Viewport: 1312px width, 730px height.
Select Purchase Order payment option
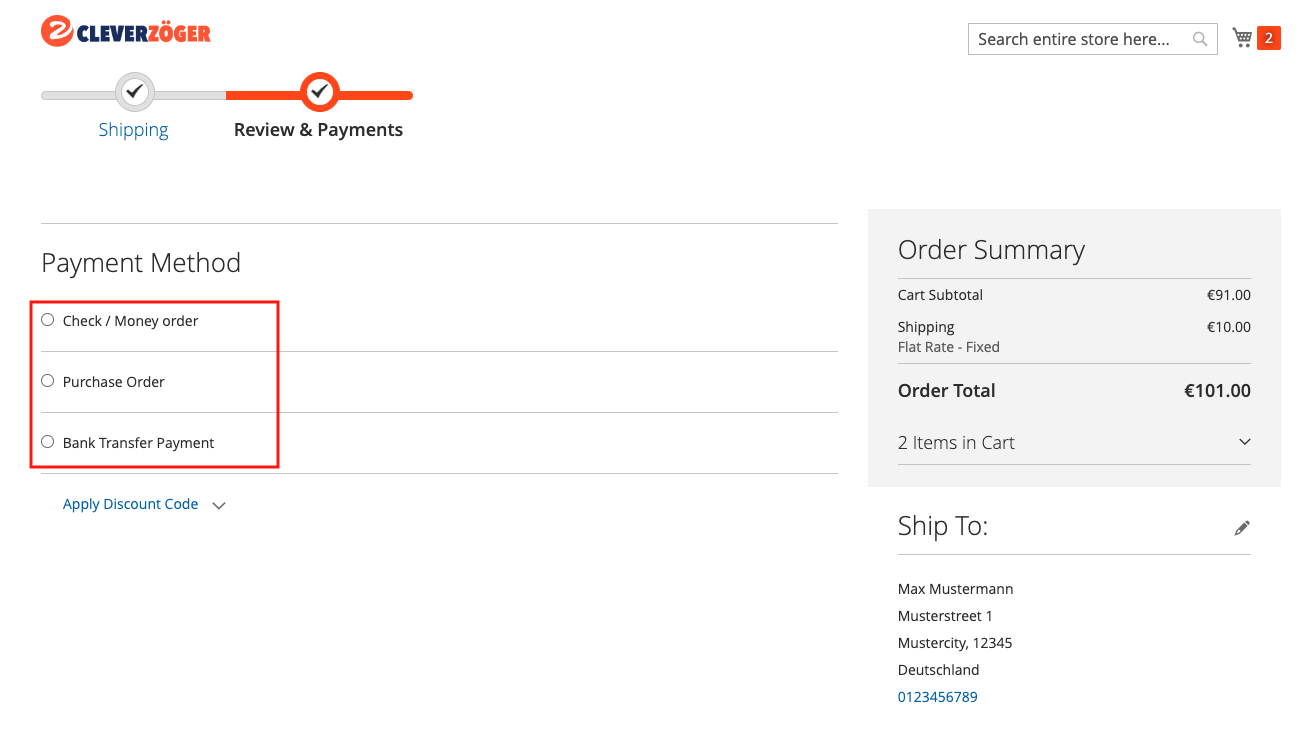click(47, 381)
